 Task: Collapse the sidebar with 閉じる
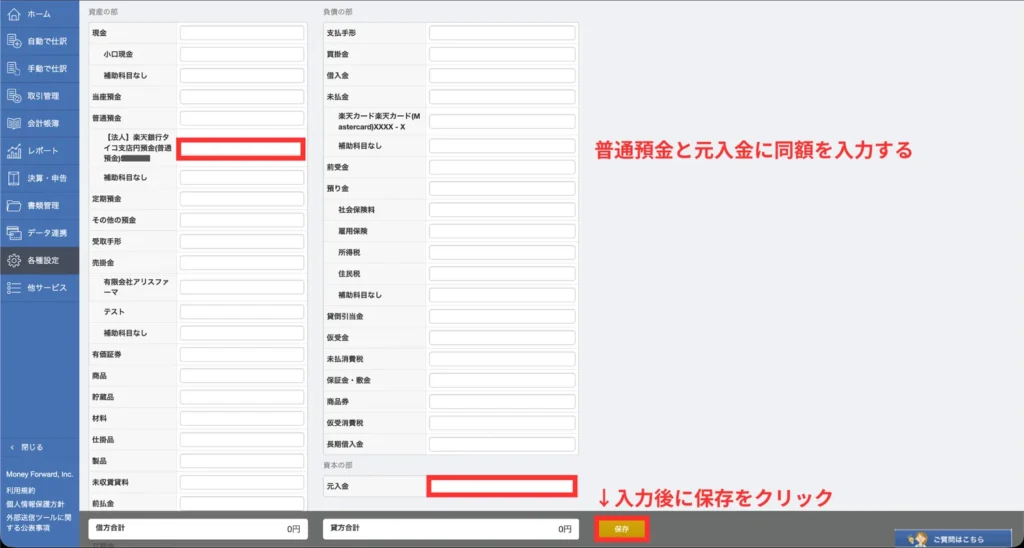tap(27, 447)
